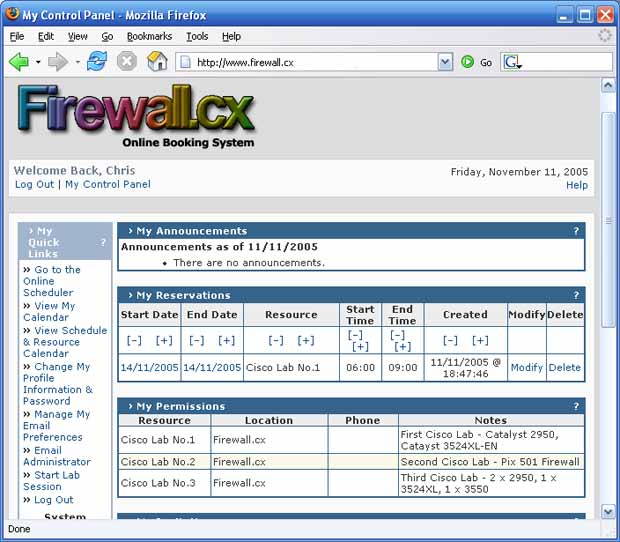Viewport: 620px width, 542px height.
Task: Sort Resource column ascending with [+]
Action: pos(306,340)
